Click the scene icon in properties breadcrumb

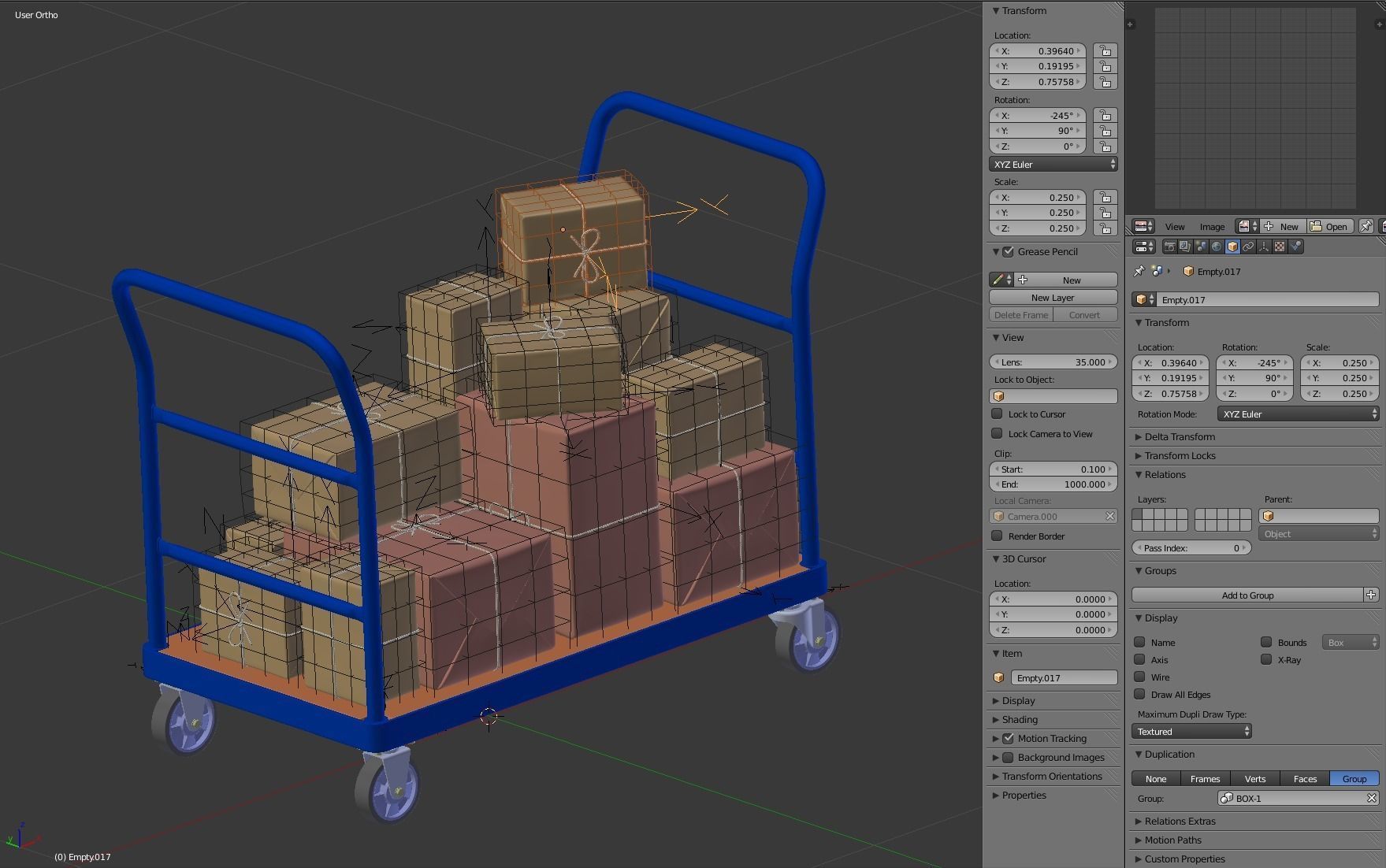coord(1157,271)
